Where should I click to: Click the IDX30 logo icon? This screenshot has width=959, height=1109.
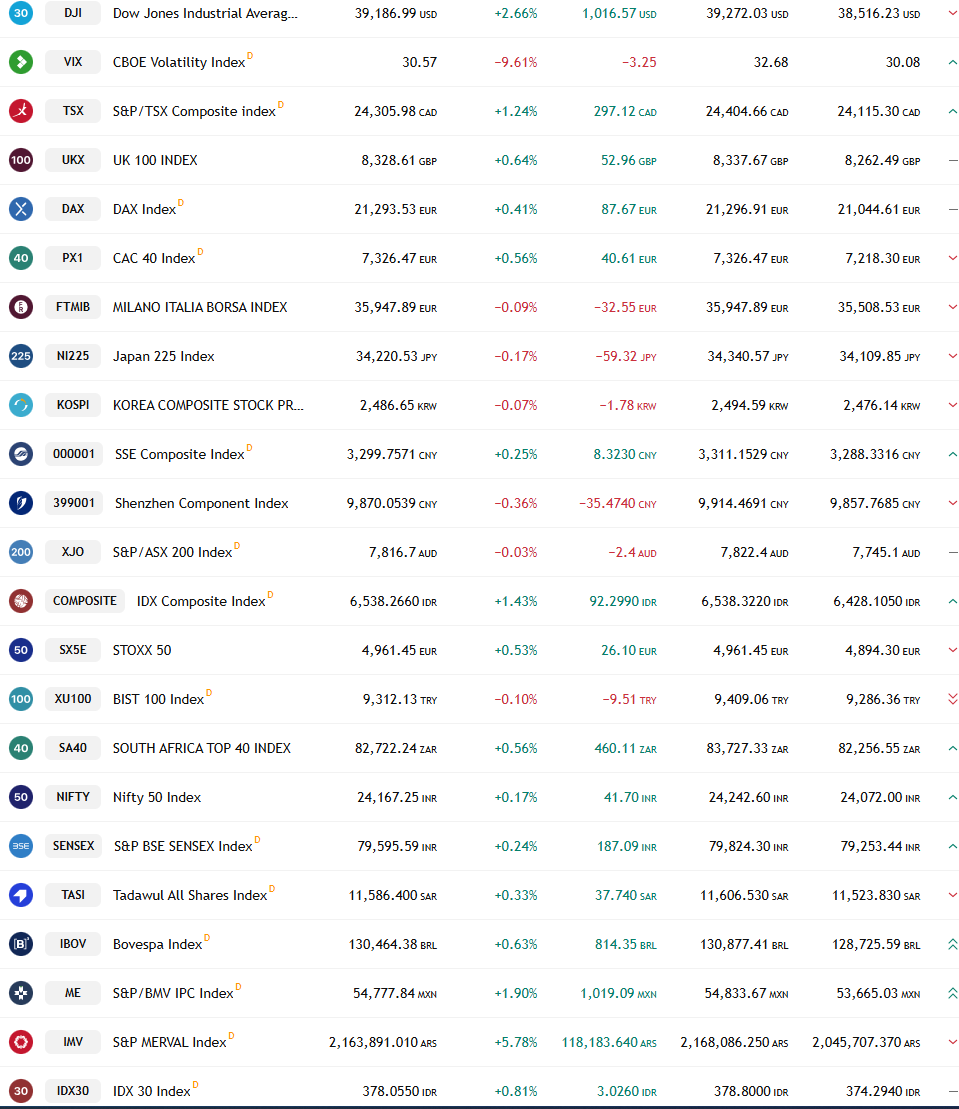point(21,1091)
